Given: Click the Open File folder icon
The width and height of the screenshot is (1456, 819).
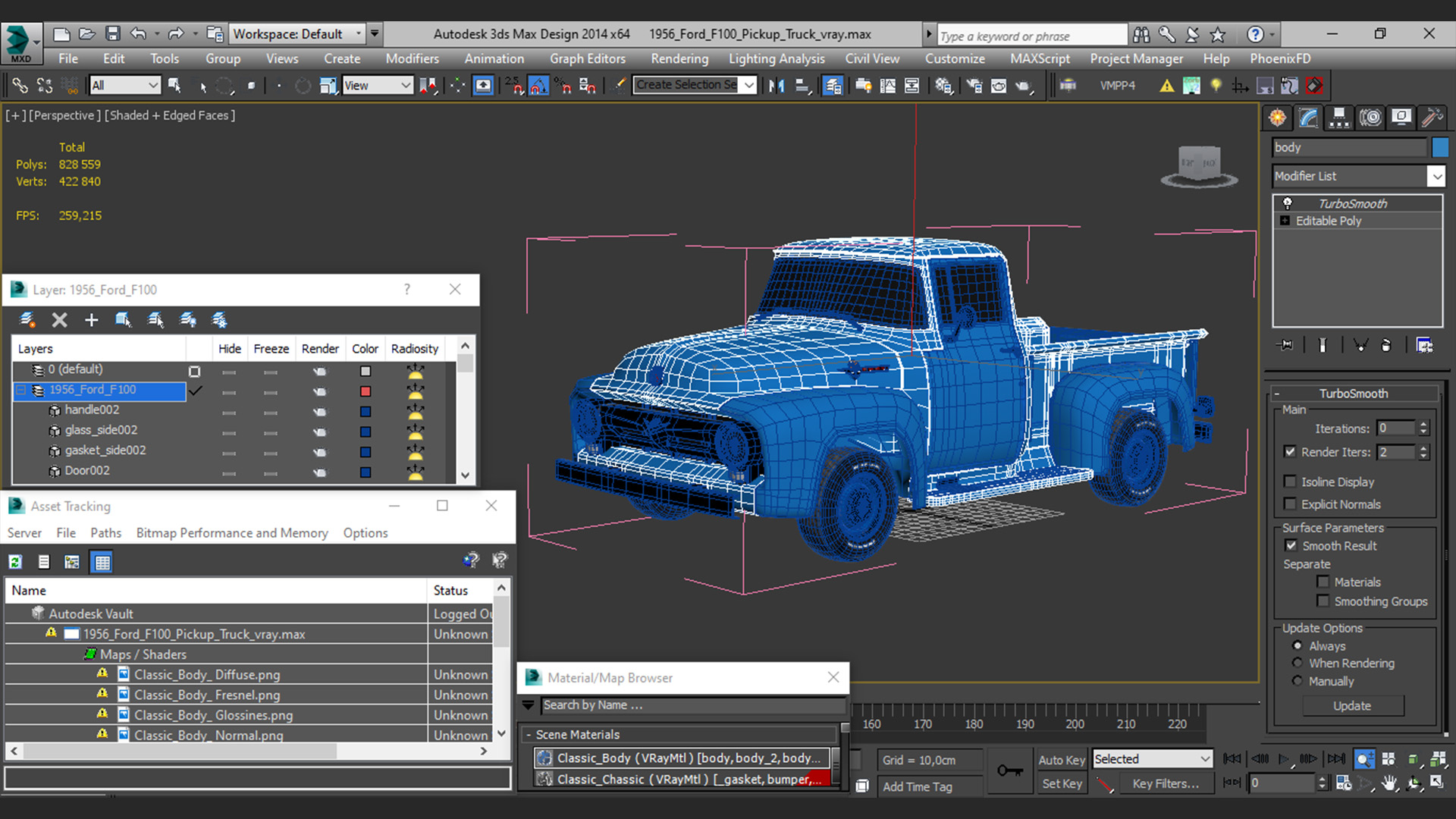Looking at the screenshot, I should tap(87, 33).
